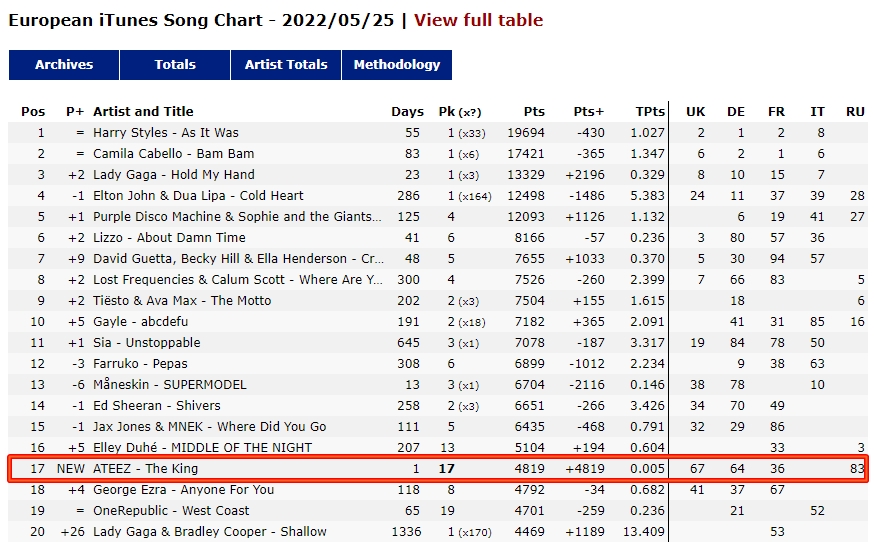Click the Sia - Unstoppable row
Screen dimensions: 874x542
438,342
